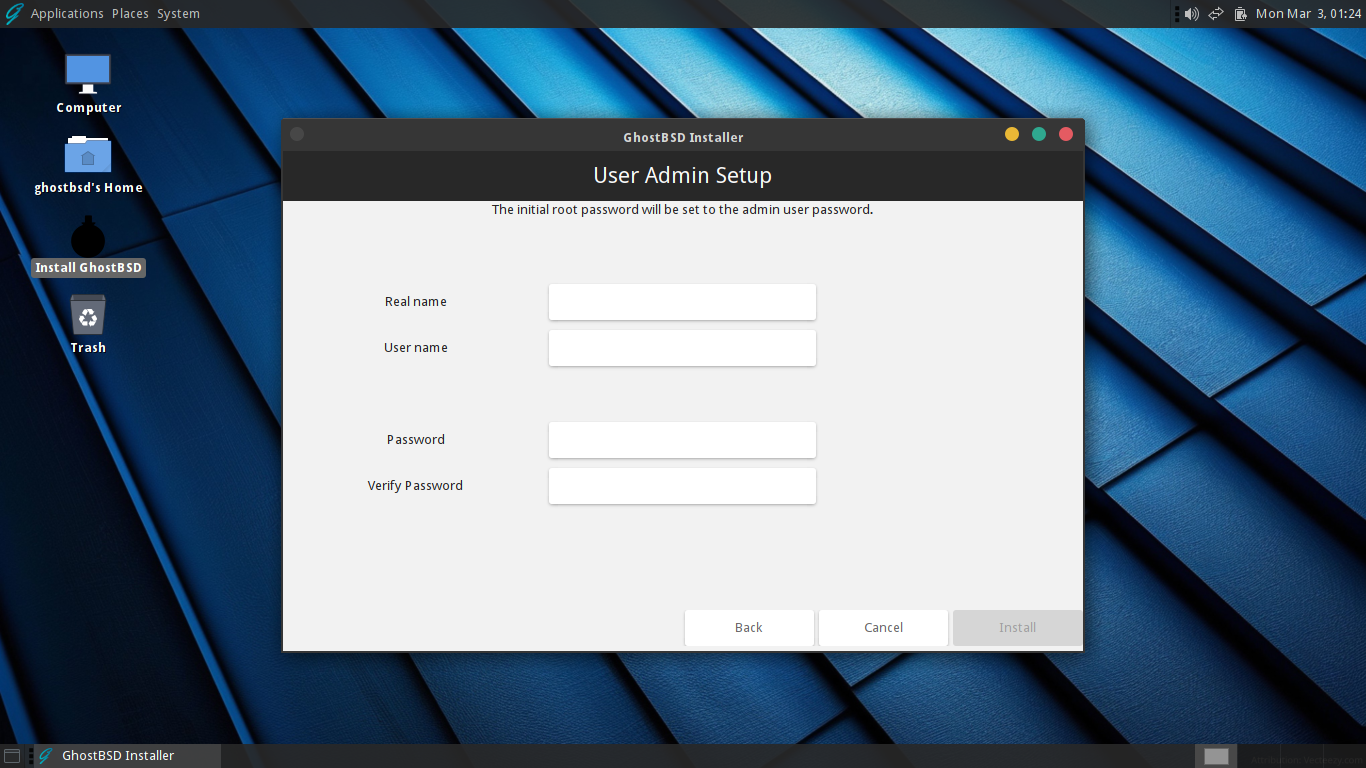
Task: Click the network connection tray icon
Action: [1216, 14]
